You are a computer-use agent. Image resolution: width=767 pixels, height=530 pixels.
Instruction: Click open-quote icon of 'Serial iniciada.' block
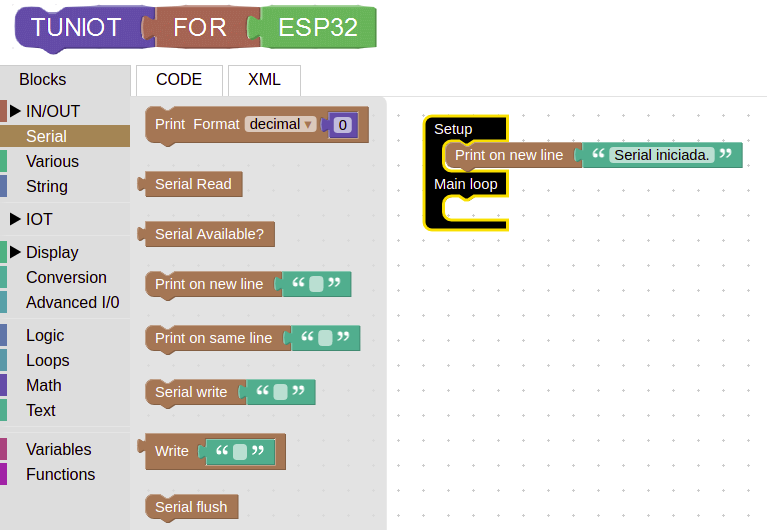click(598, 154)
